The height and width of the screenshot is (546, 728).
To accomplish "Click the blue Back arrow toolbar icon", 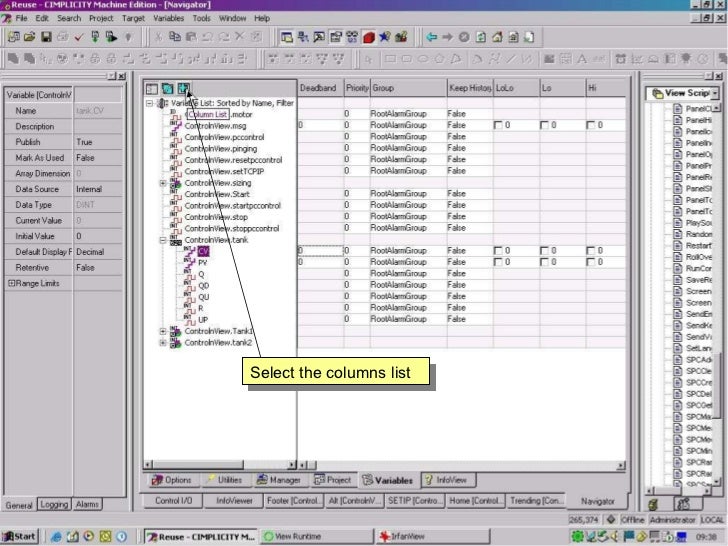I will (x=431, y=37).
